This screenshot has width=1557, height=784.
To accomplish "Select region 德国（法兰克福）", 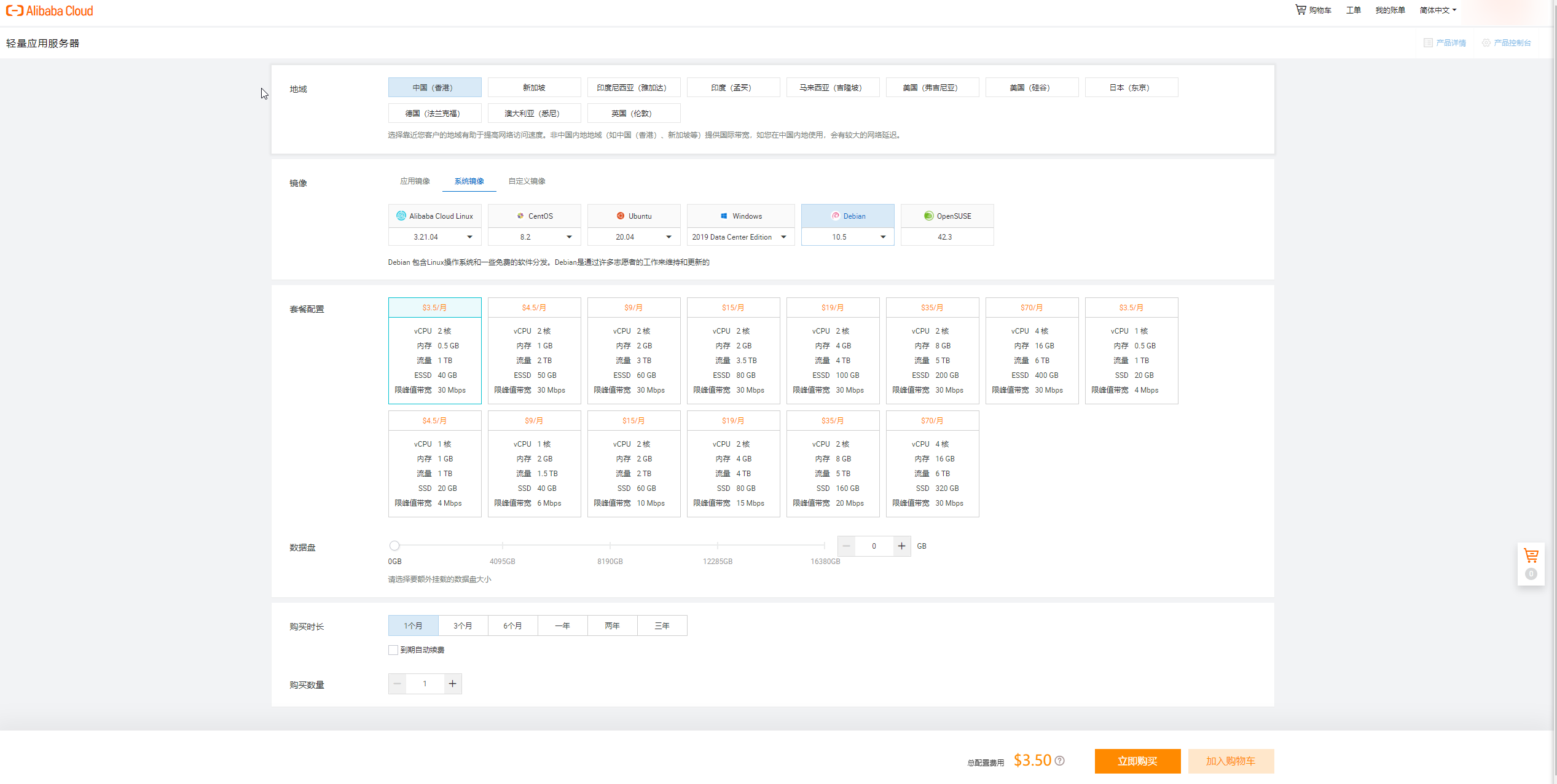I will (x=434, y=113).
